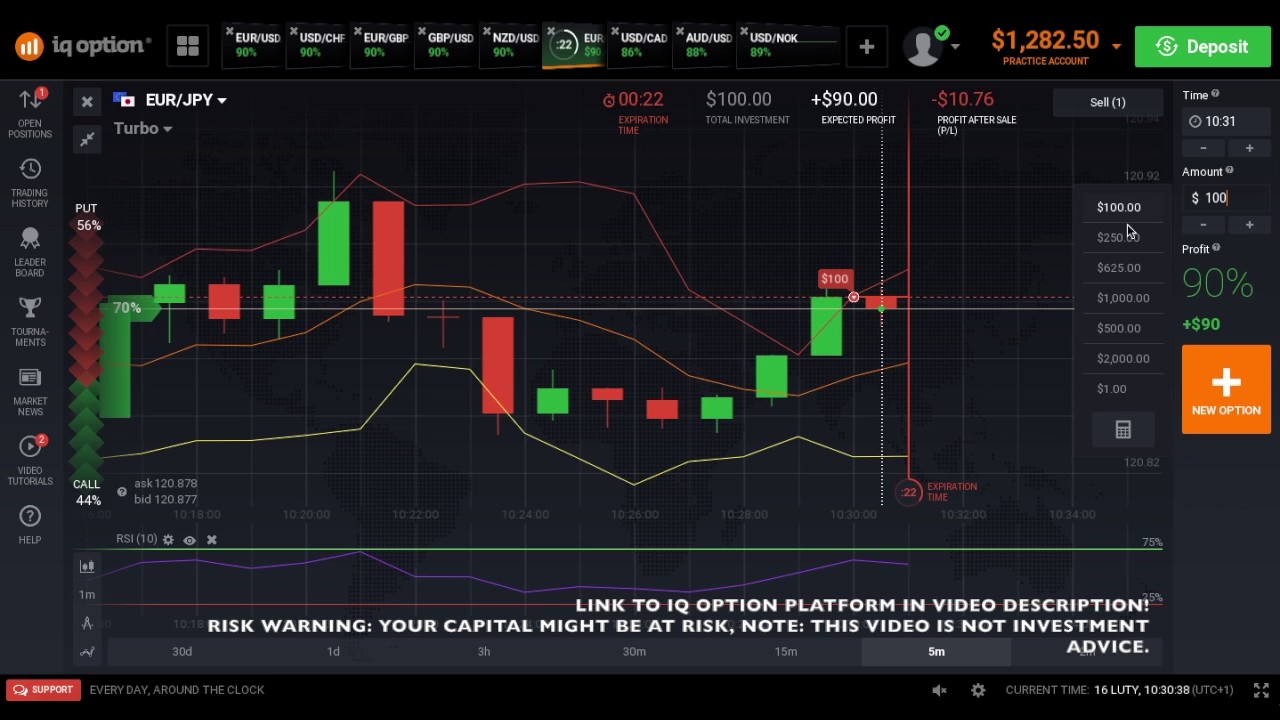
Task: Expand the Turbo option type dropdown
Action: tap(142, 128)
